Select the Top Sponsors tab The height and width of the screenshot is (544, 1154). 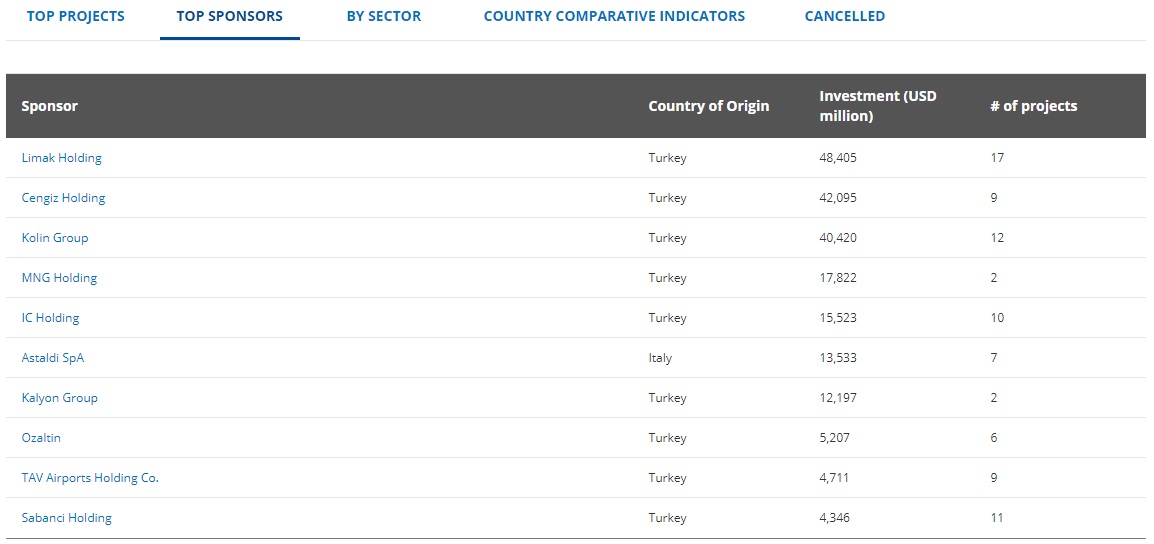click(229, 16)
